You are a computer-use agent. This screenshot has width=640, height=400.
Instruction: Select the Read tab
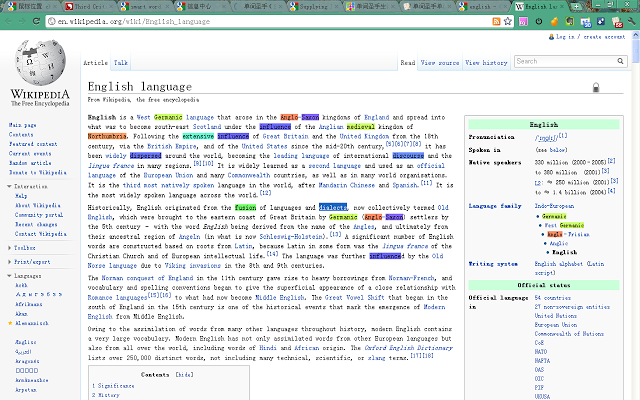(x=408, y=63)
